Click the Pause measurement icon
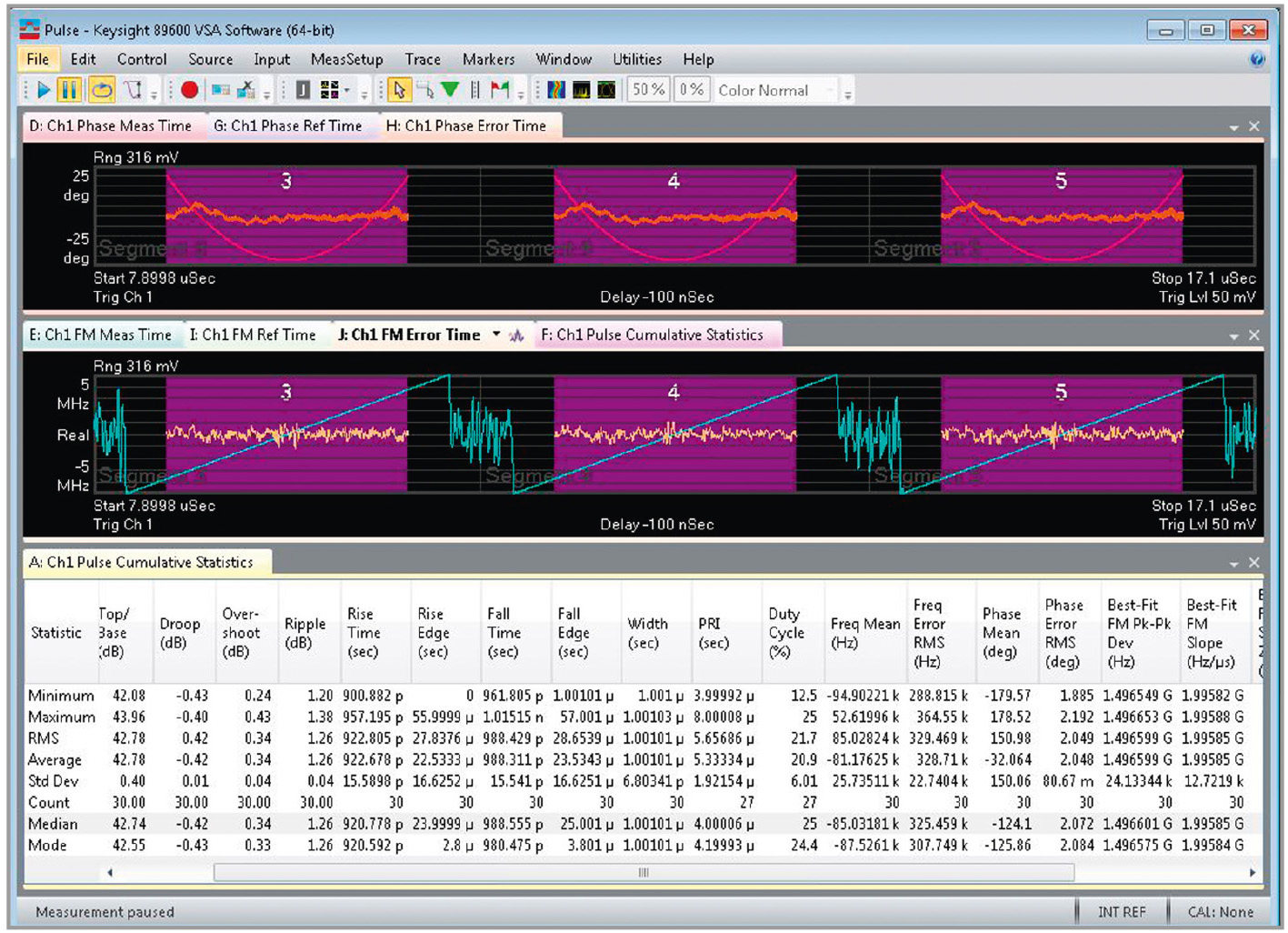The height and width of the screenshot is (933, 1288). pyautogui.click(x=69, y=90)
